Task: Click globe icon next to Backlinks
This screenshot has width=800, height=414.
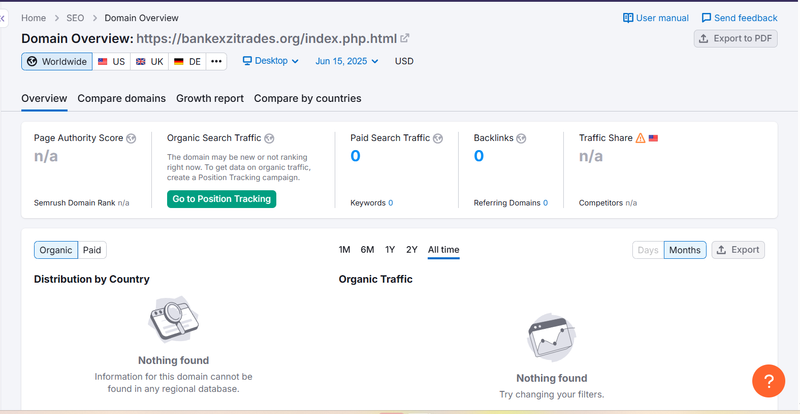Action: (x=521, y=138)
